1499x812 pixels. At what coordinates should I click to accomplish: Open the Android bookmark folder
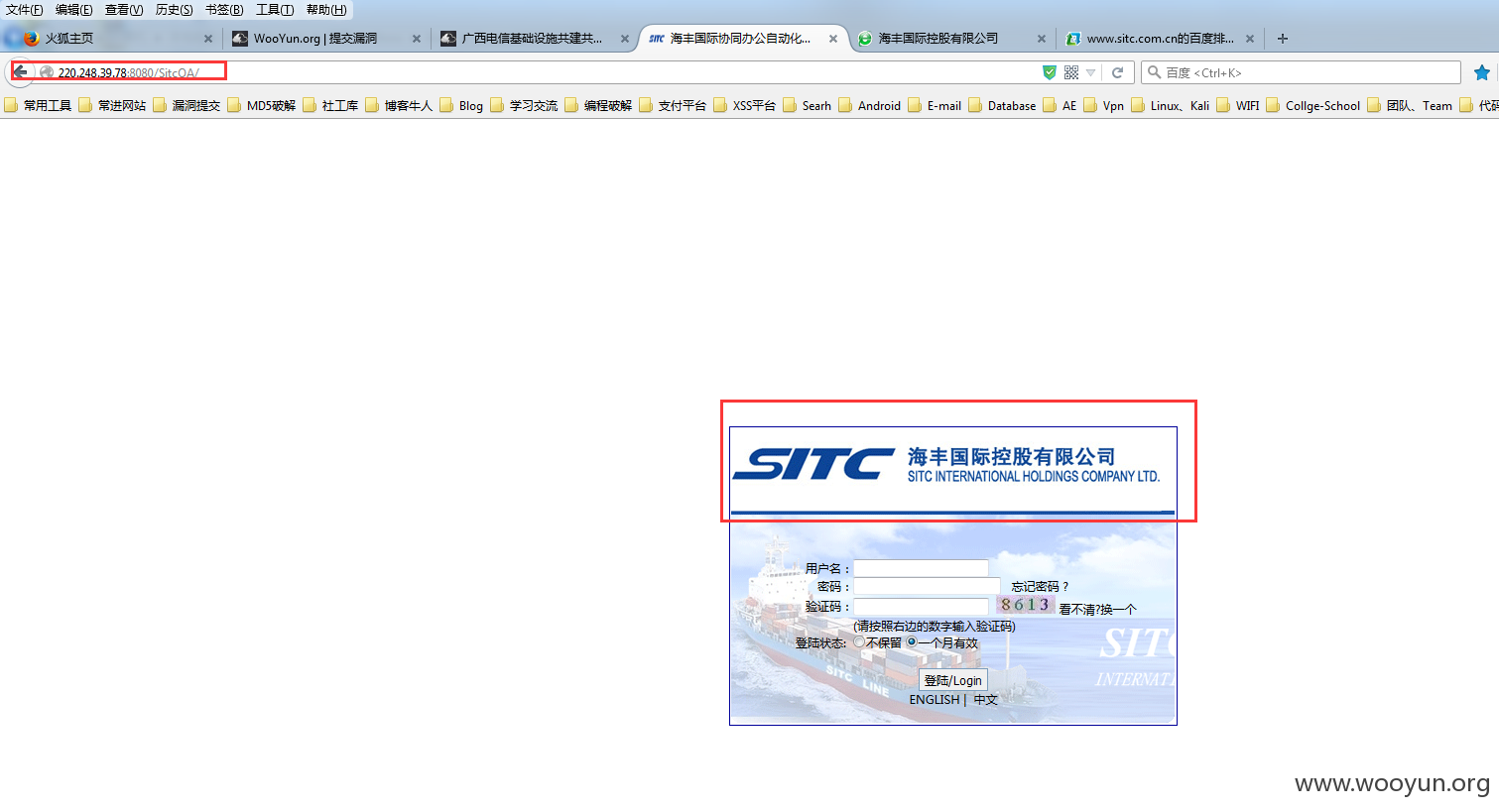tap(870, 105)
